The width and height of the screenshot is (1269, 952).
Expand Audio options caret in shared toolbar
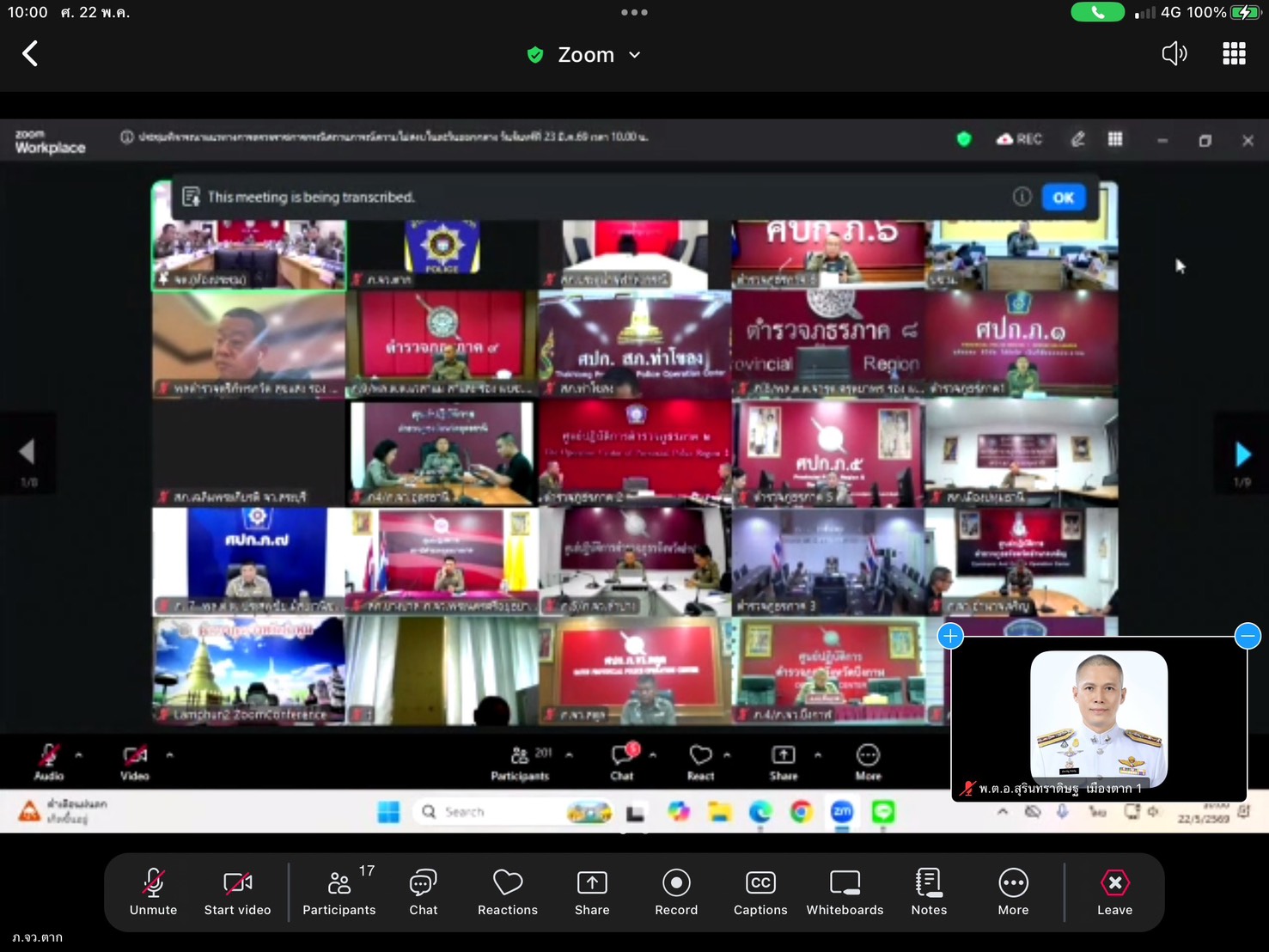pyautogui.click(x=78, y=755)
